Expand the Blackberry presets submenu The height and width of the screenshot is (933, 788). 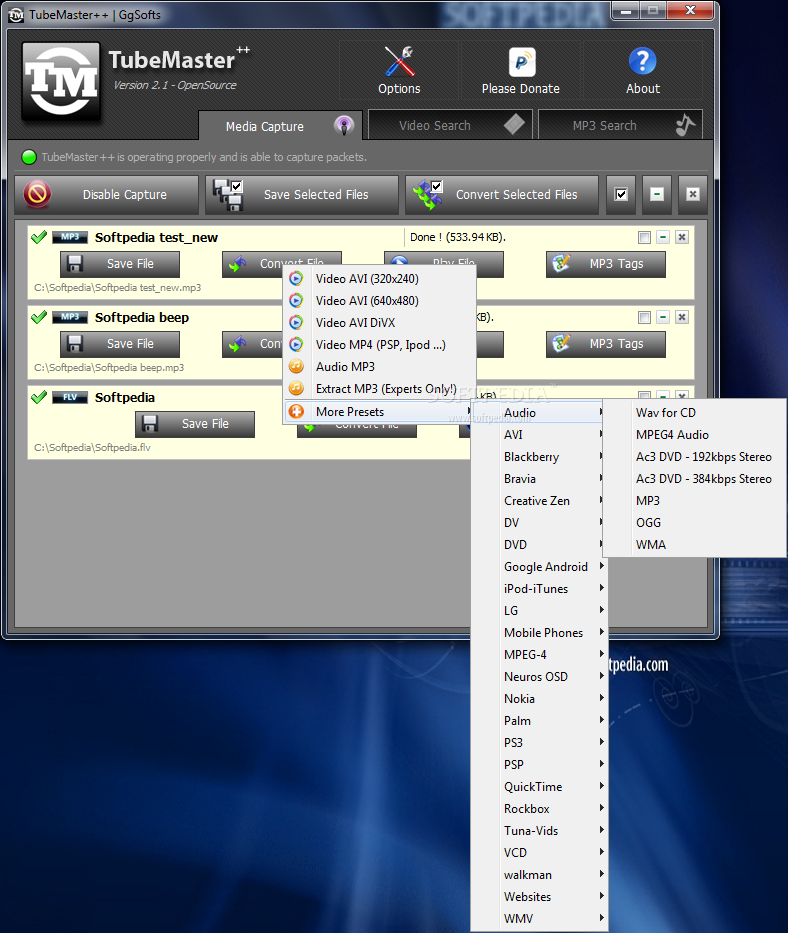[x=539, y=457]
